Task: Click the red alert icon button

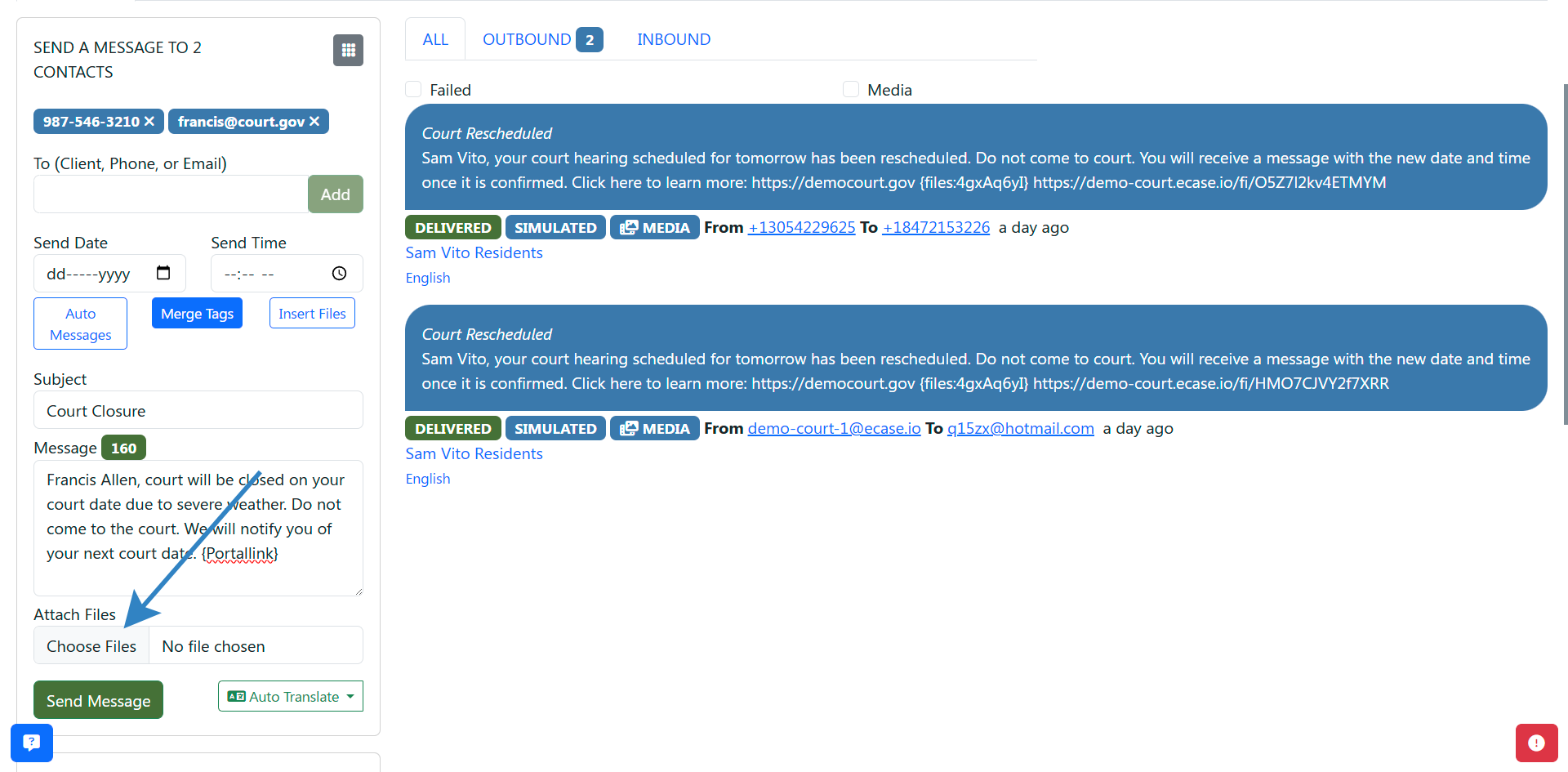Action: 1536,743
